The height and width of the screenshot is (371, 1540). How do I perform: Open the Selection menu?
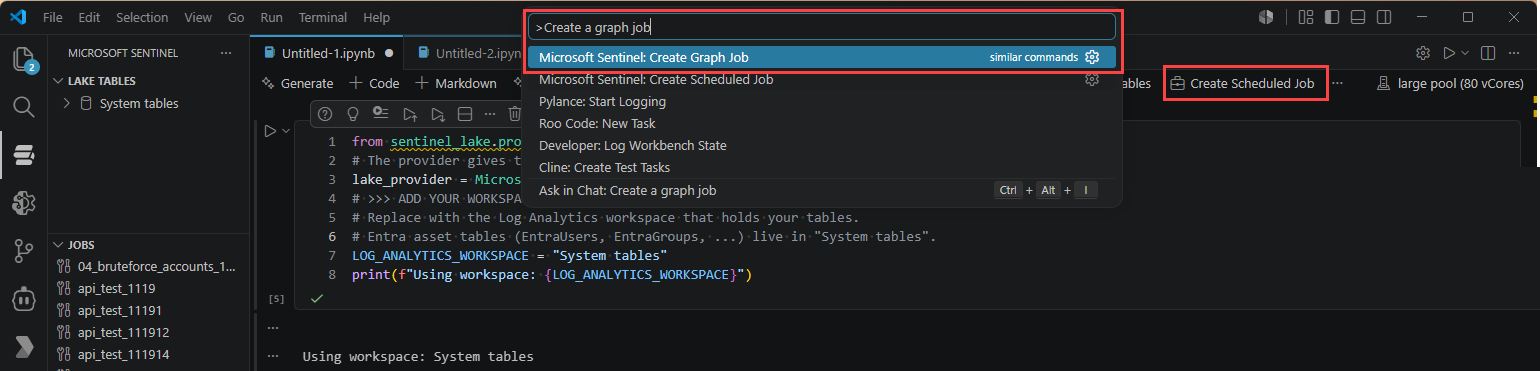coord(142,17)
